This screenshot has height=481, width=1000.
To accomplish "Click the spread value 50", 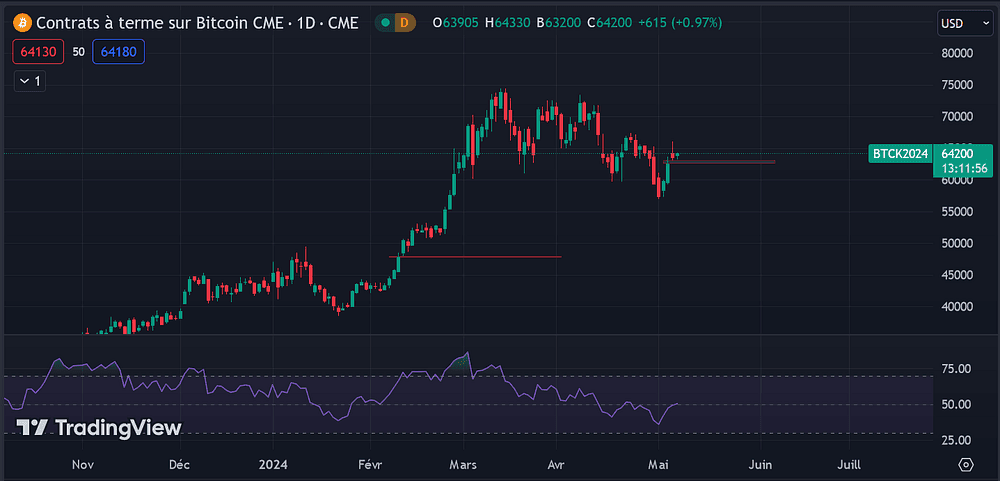I will click(x=78, y=52).
